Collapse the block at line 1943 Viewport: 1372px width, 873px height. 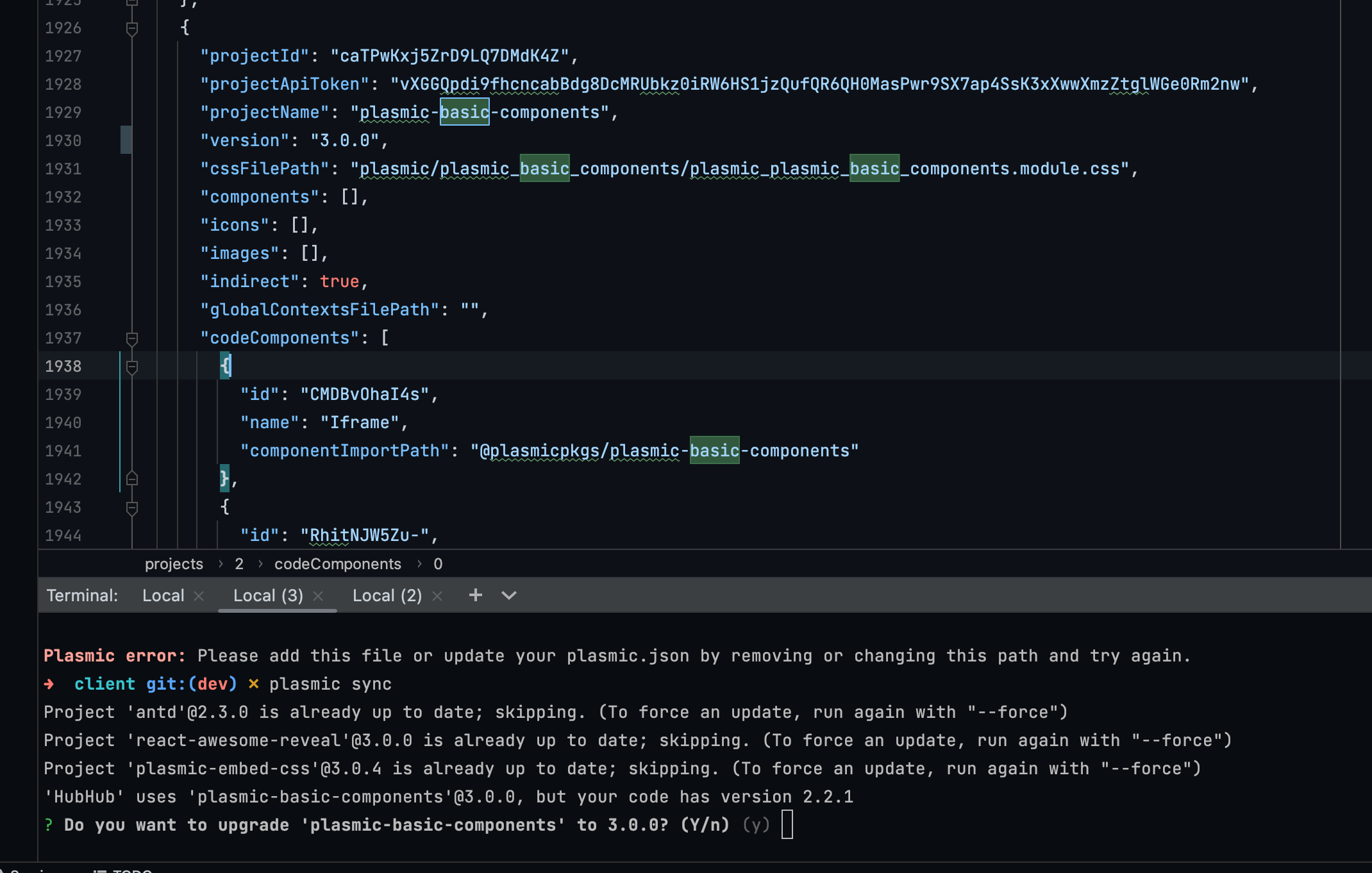[132, 508]
